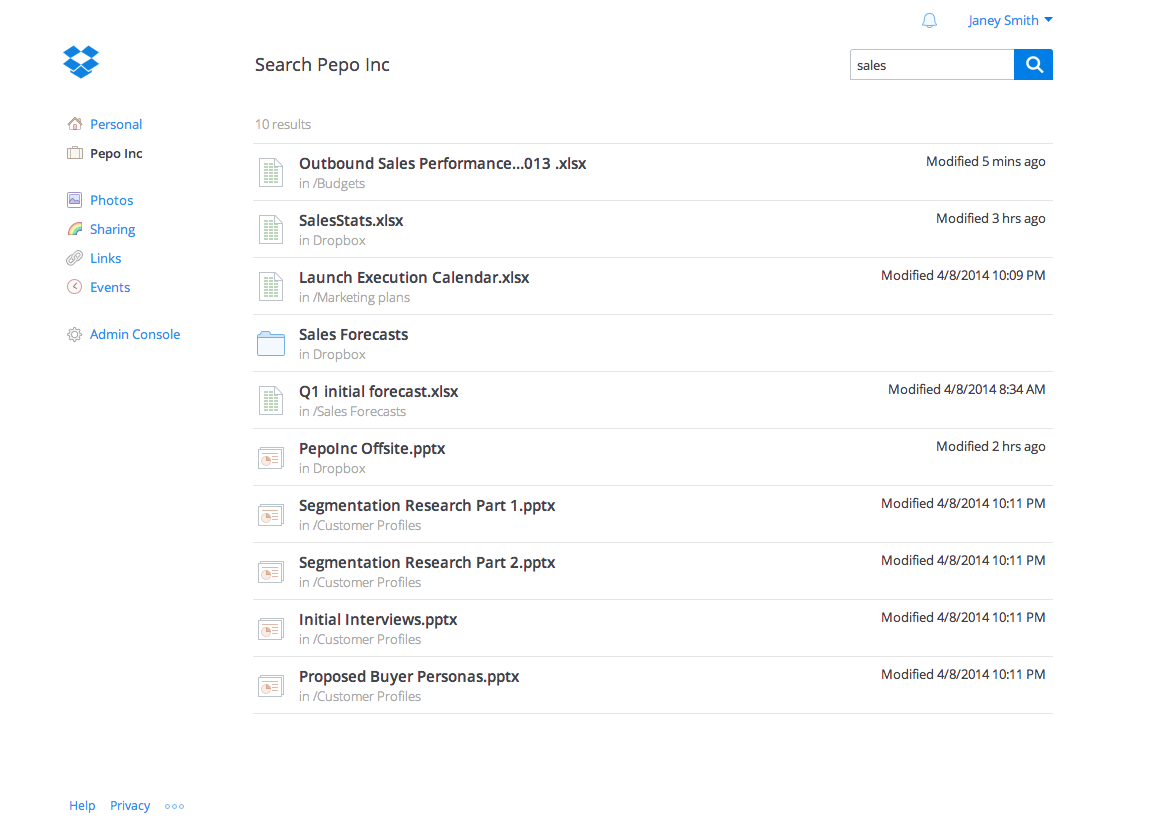
Task: Click the paperclip Links icon
Action: pos(75,258)
